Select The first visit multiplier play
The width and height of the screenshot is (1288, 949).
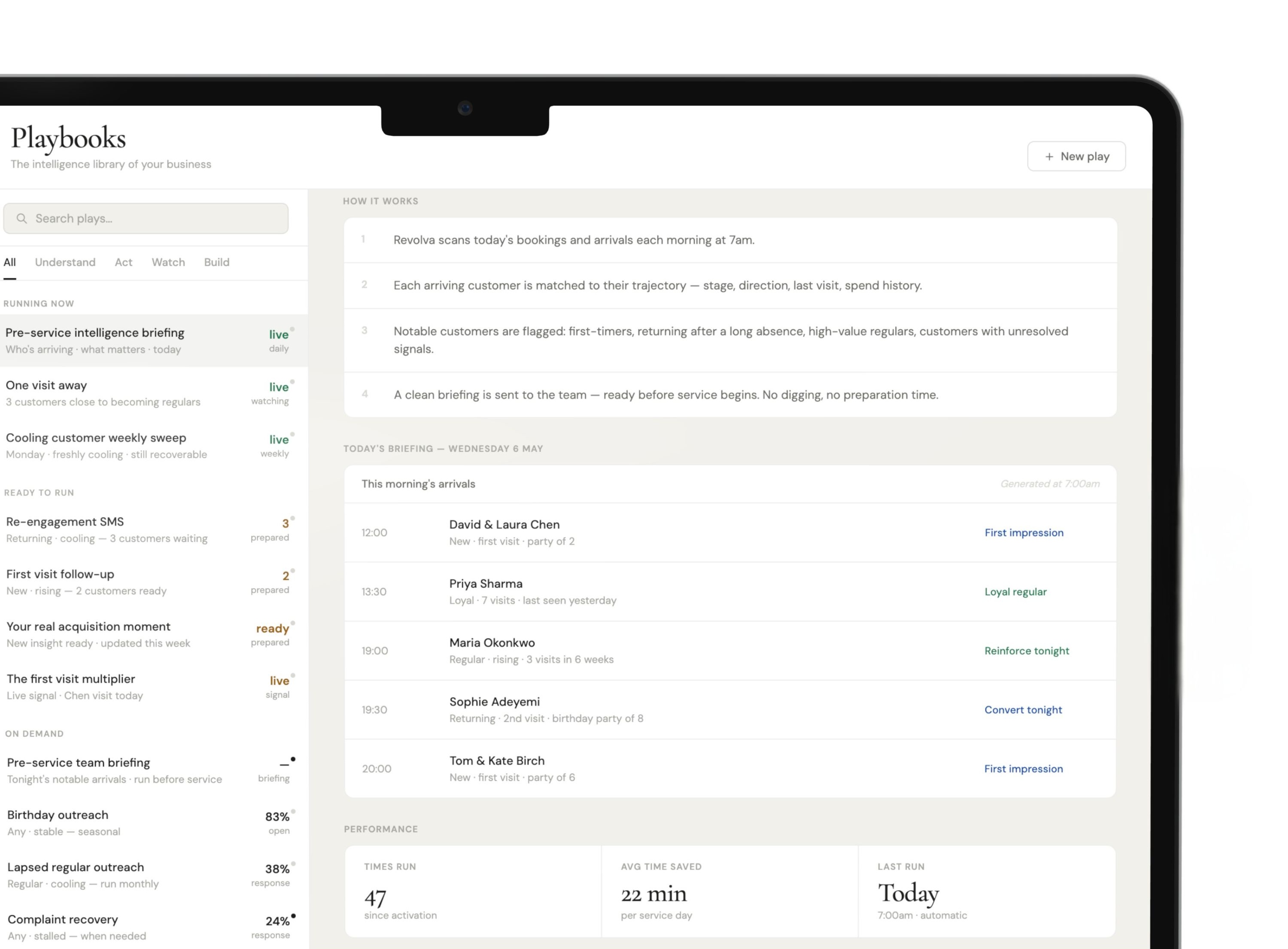click(x=153, y=687)
